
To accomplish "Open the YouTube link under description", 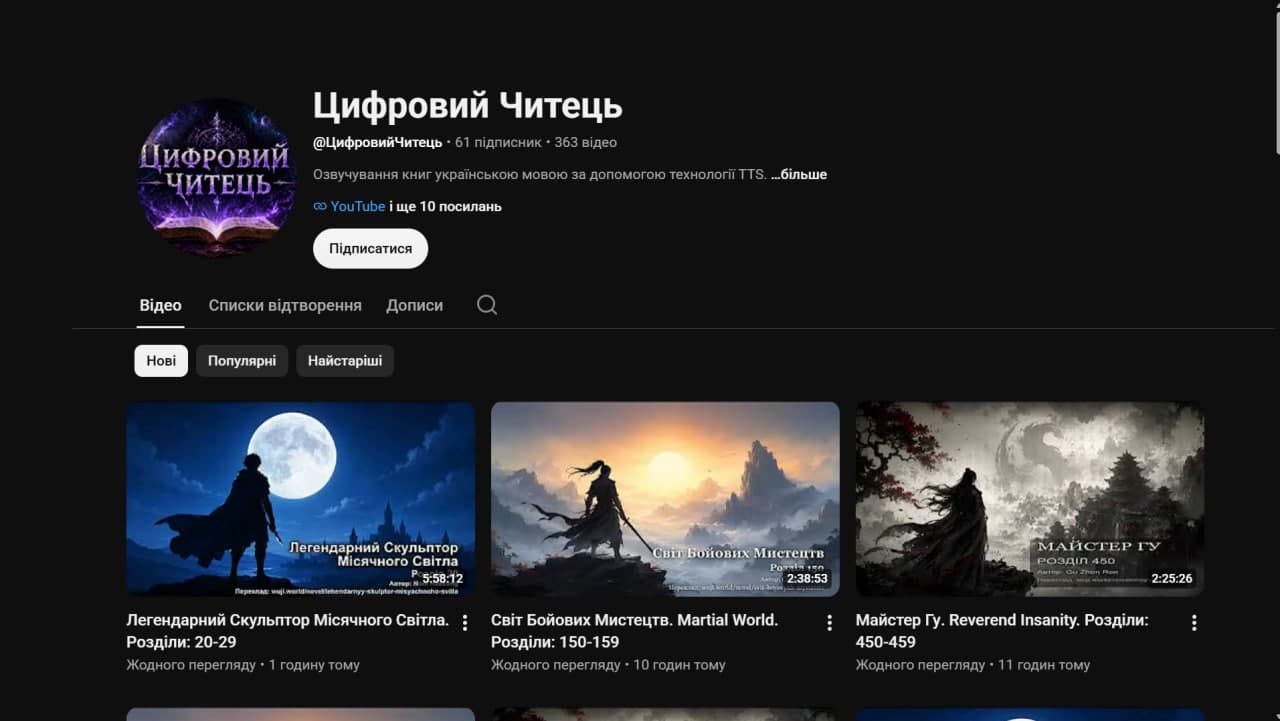I will click(x=358, y=206).
